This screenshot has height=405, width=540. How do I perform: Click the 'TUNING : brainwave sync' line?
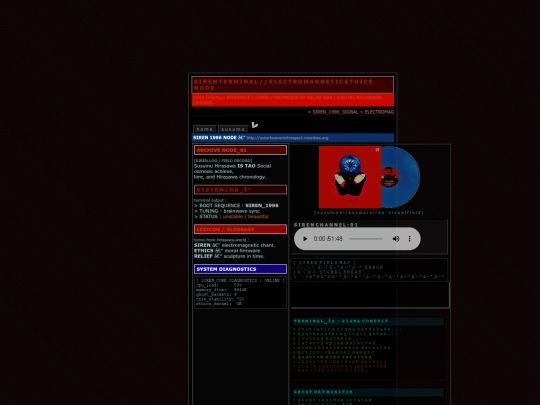227,211
